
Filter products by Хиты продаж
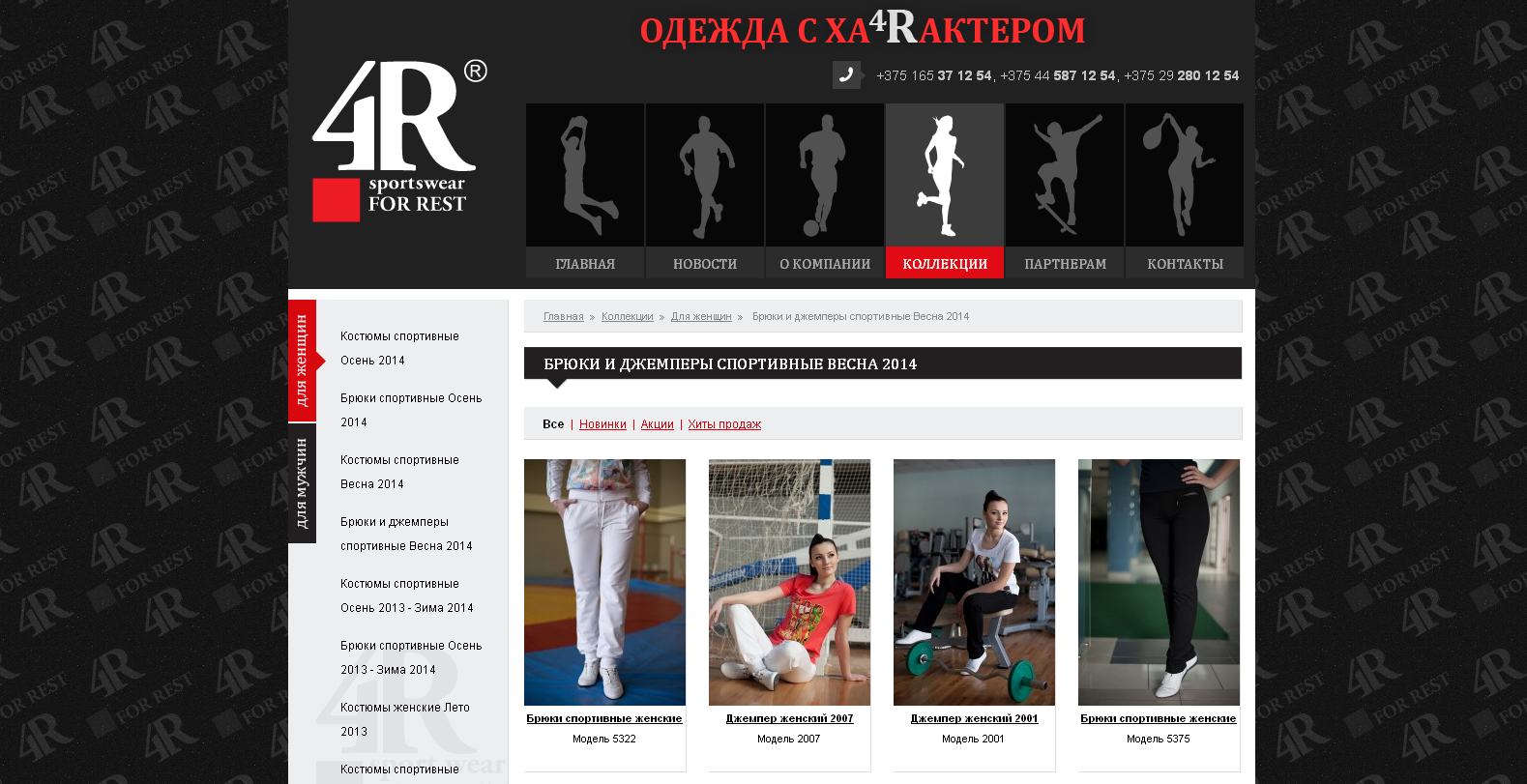(724, 424)
